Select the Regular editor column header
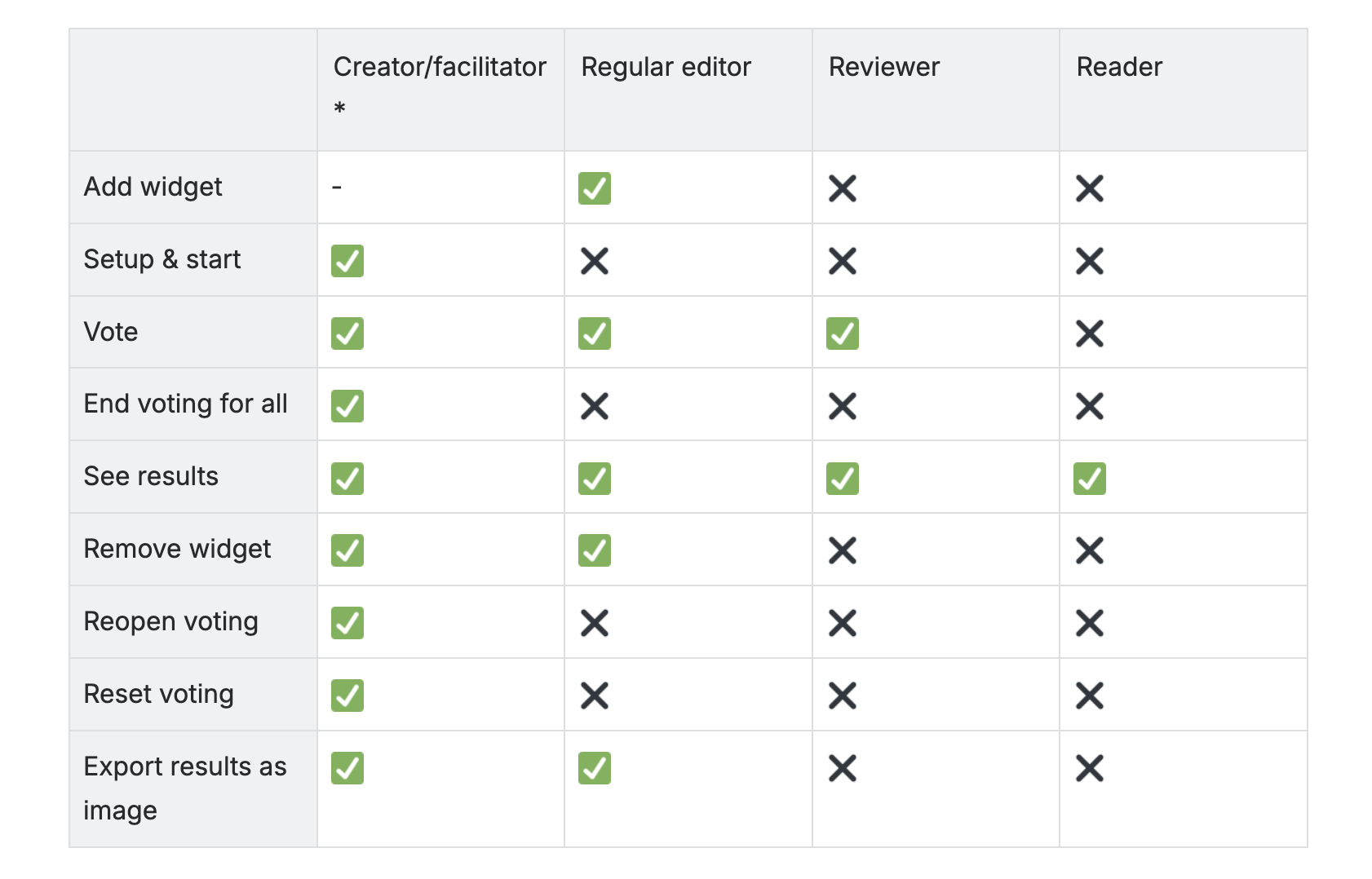1372x879 pixels. coord(666,67)
